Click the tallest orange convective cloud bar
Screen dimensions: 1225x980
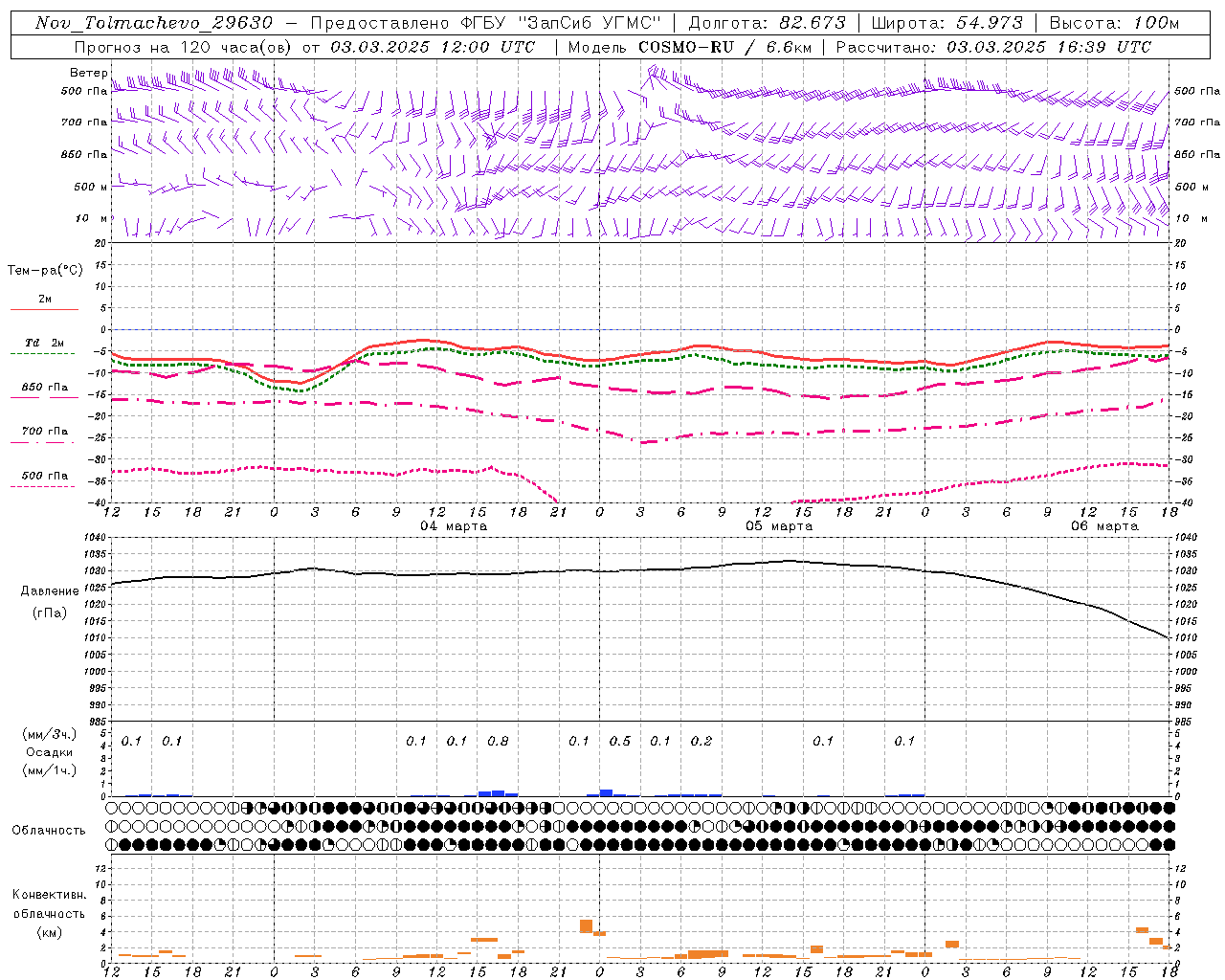pos(586,926)
